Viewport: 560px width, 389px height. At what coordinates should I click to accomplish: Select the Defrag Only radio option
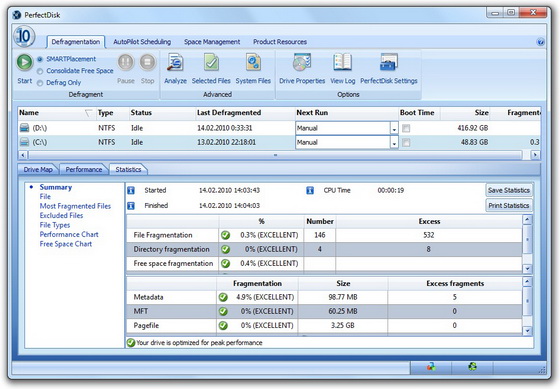40,83
